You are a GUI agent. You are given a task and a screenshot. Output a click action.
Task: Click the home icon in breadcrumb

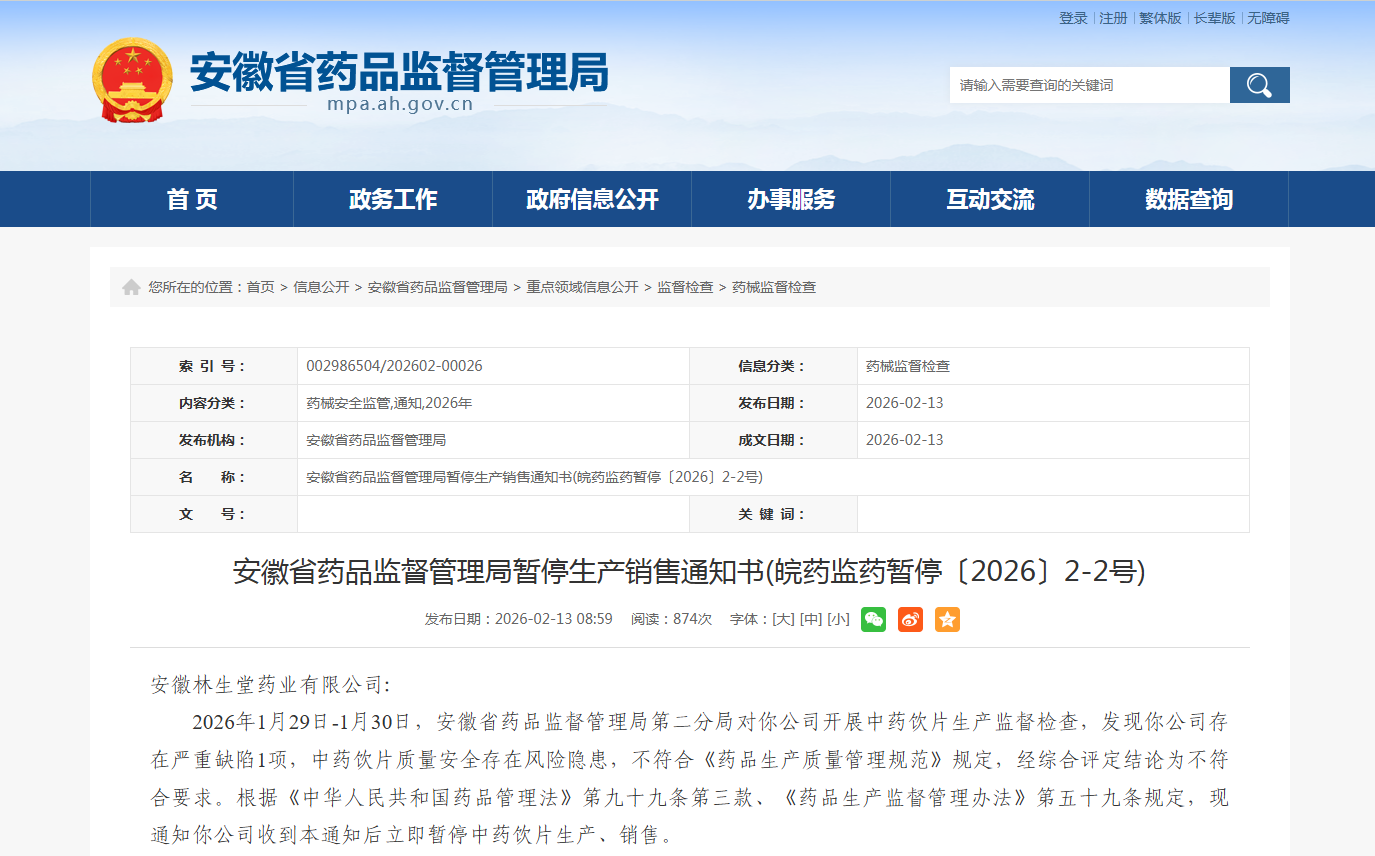click(x=131, y=288)
